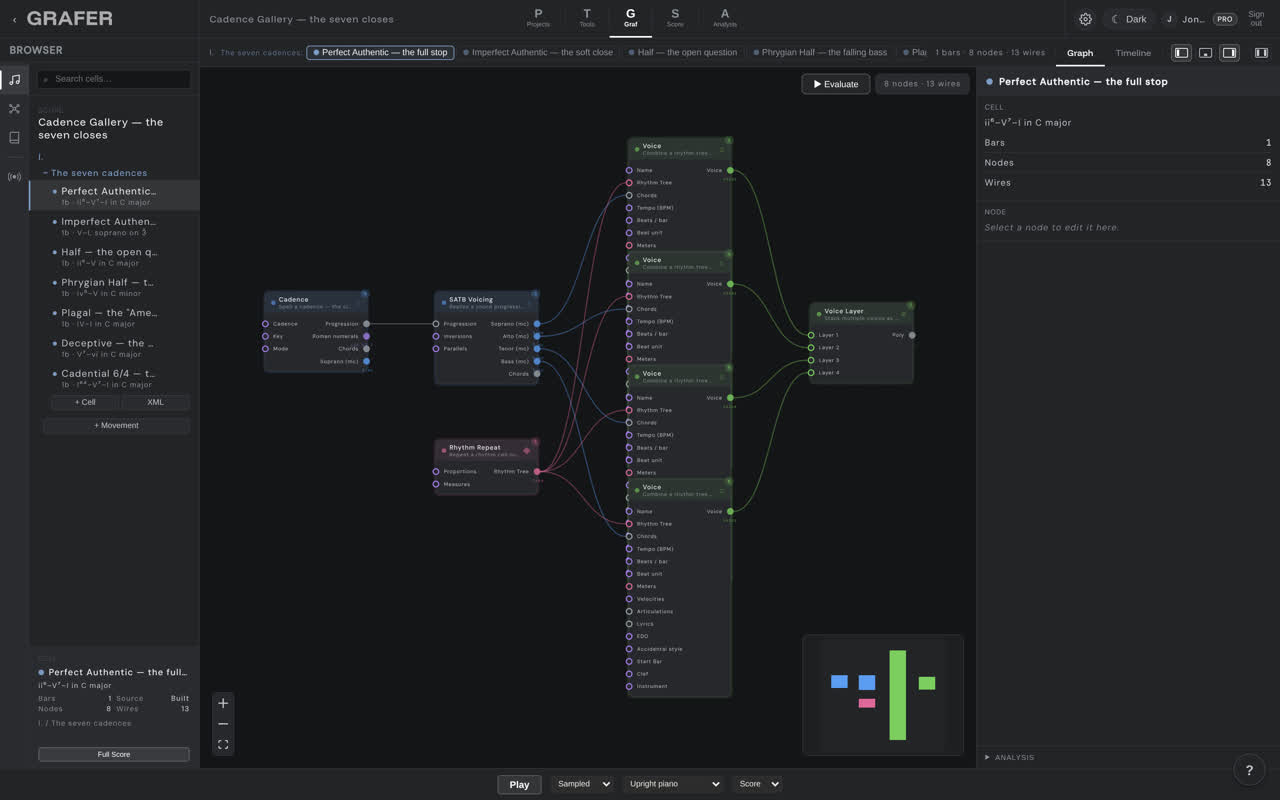
Task: Select Deceptive cell in browser list
Action: coord(114,348)
